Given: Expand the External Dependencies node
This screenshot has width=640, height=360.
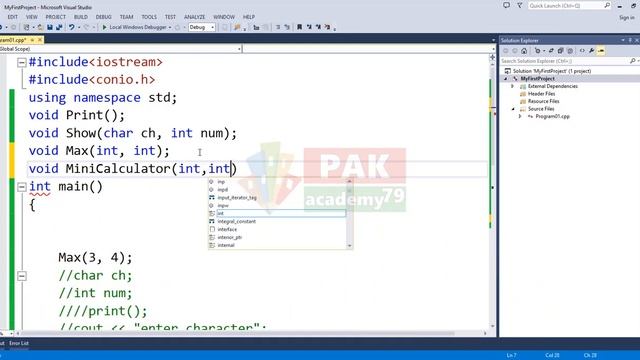Looking at the screenshot, I should tap(513, 87).
